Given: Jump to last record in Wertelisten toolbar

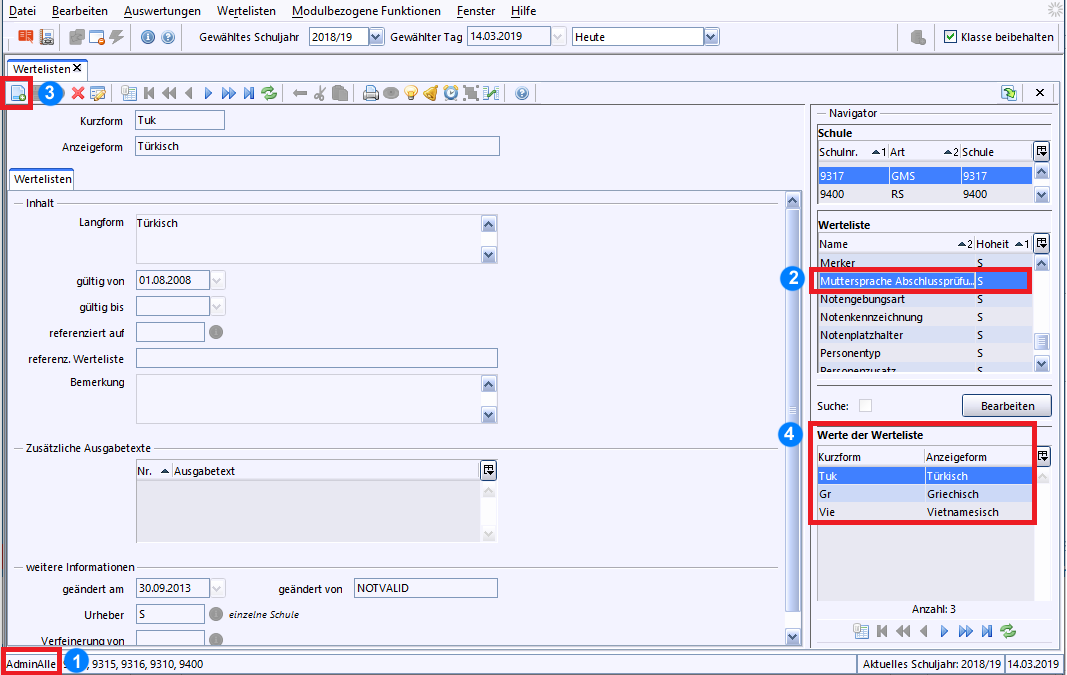Looking at the screenshot, I should pos(249,93).
